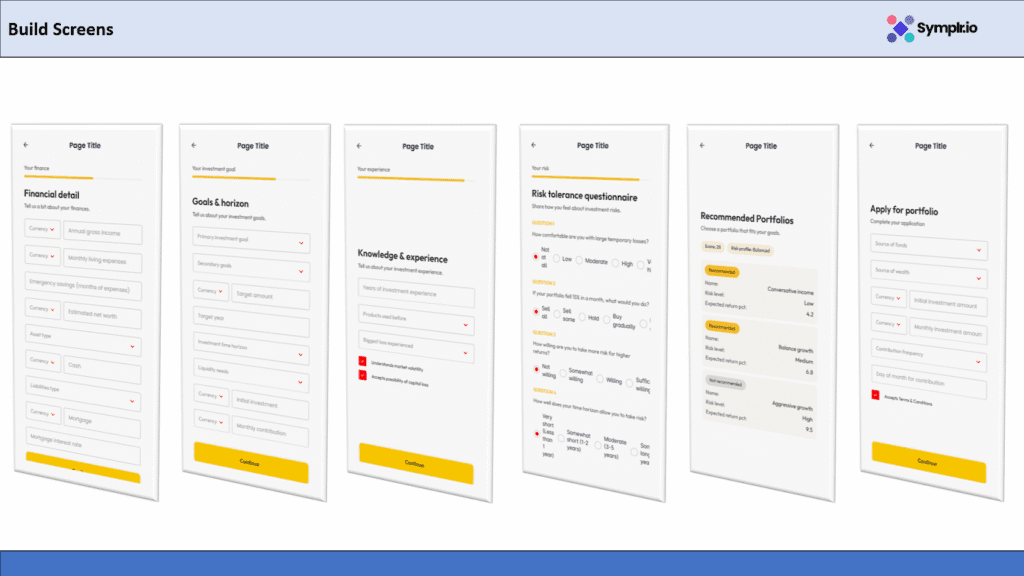
Task: Select the "Not at all" radio option
Action: pyautogui.click(x=535, y=256)
